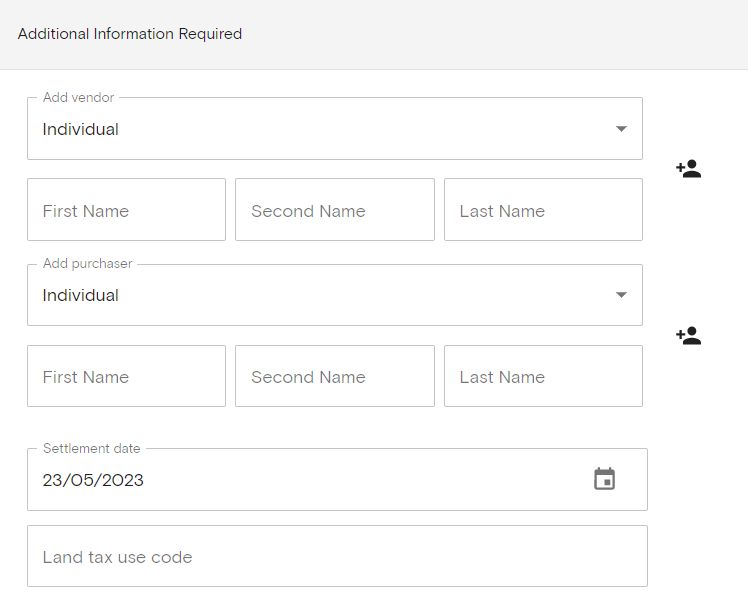The height and width of the screenshot is (597, 748).
Task: Expand the Add vendor dropdown arrow
Action: click(x=621, y=128)
